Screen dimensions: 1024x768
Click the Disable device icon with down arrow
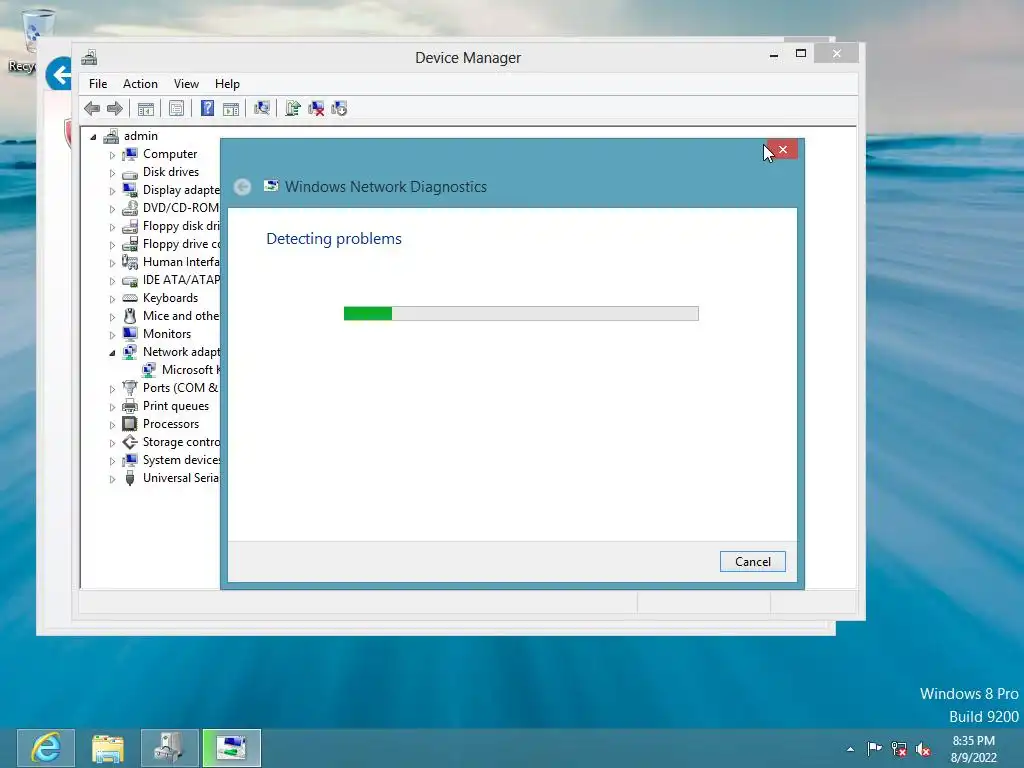click(x=339, y=108)
